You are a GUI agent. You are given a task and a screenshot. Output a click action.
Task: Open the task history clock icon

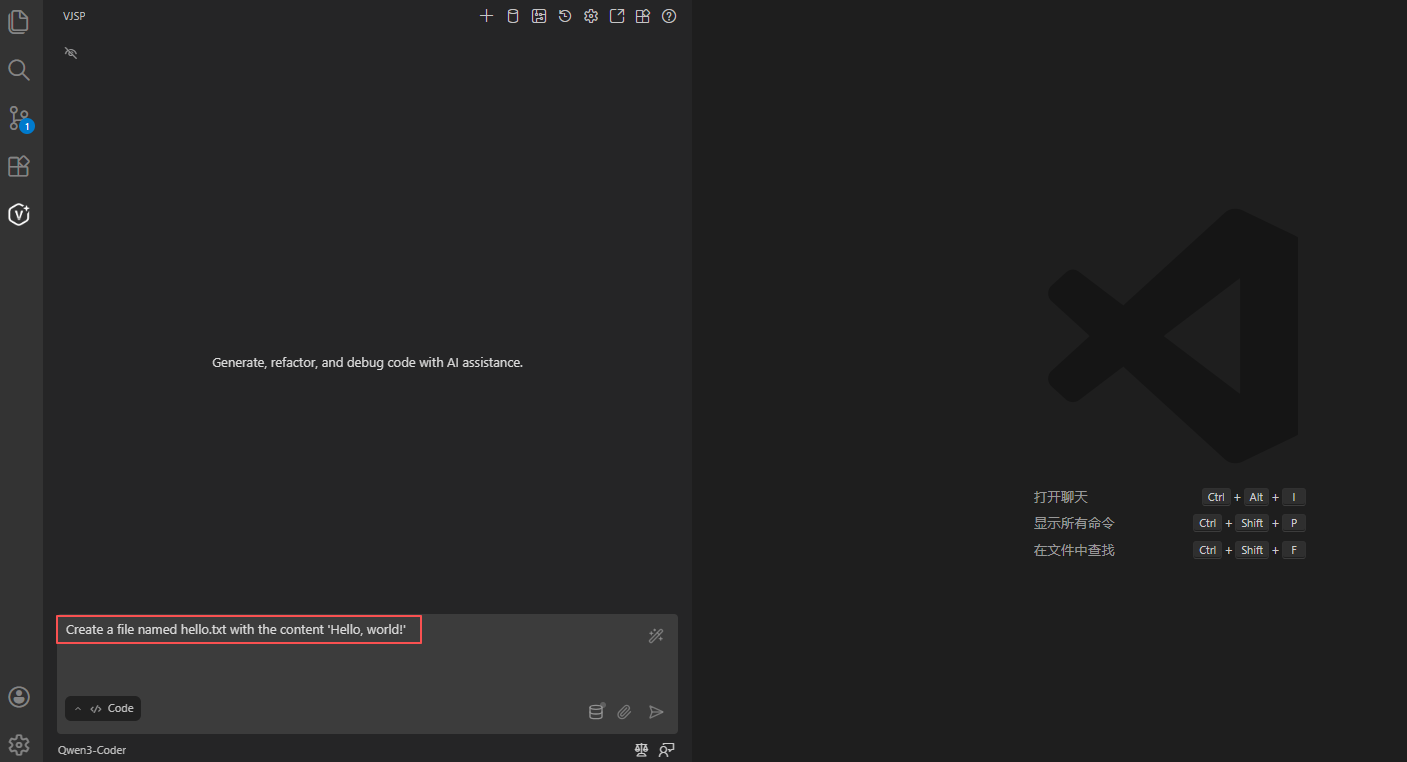(x=565, y=16)
